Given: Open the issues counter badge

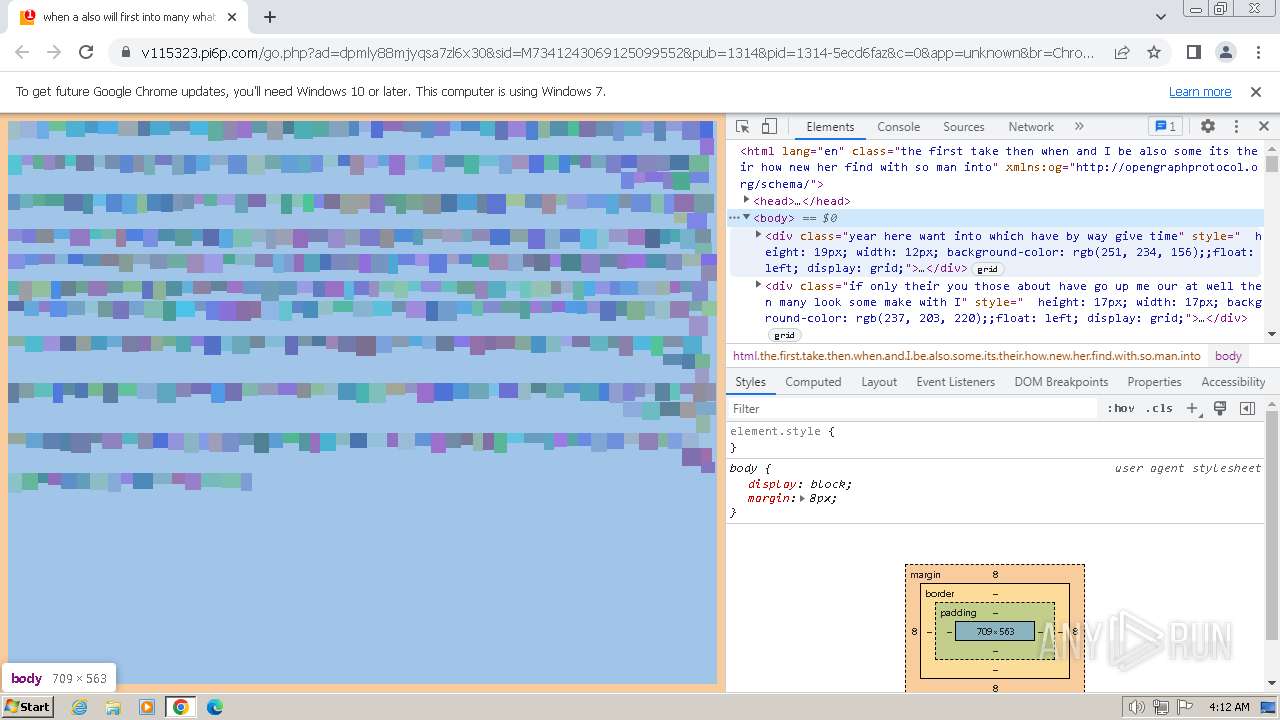Looking at the screenshot, I should (x=1166, y=127).
